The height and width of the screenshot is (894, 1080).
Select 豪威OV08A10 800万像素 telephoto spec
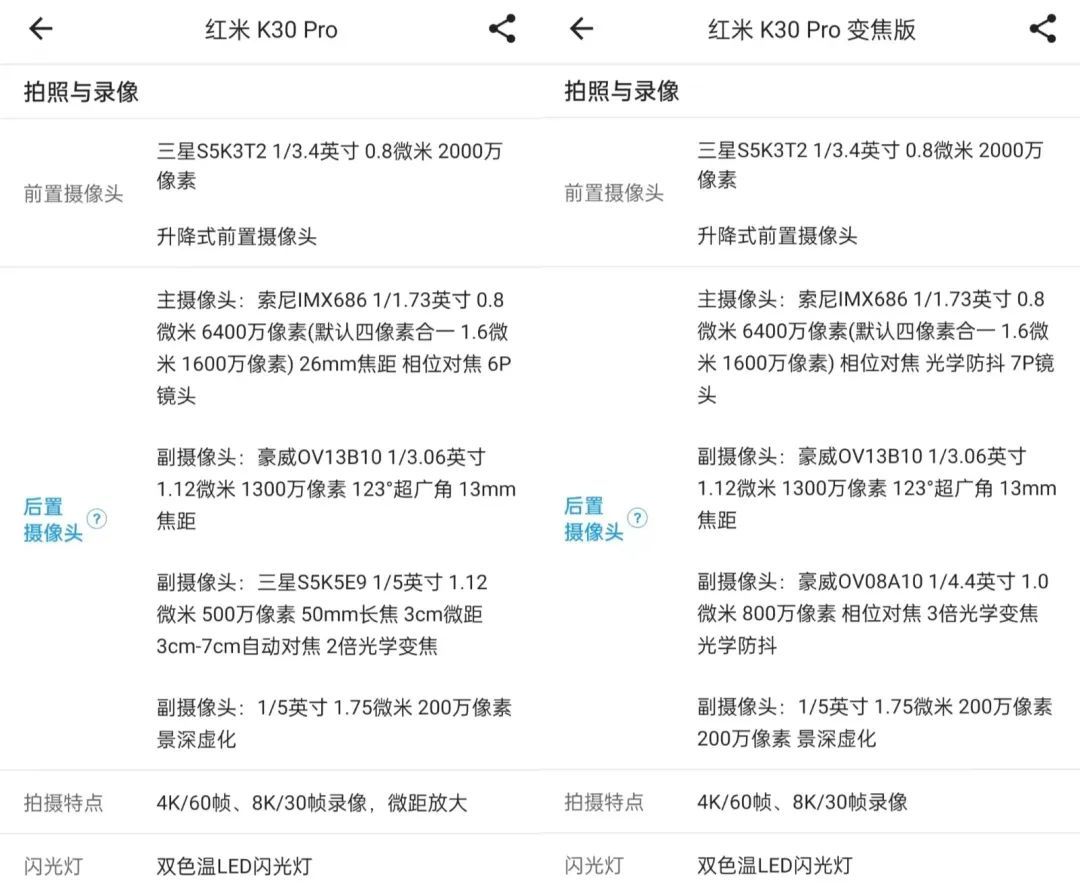(873, 614)
